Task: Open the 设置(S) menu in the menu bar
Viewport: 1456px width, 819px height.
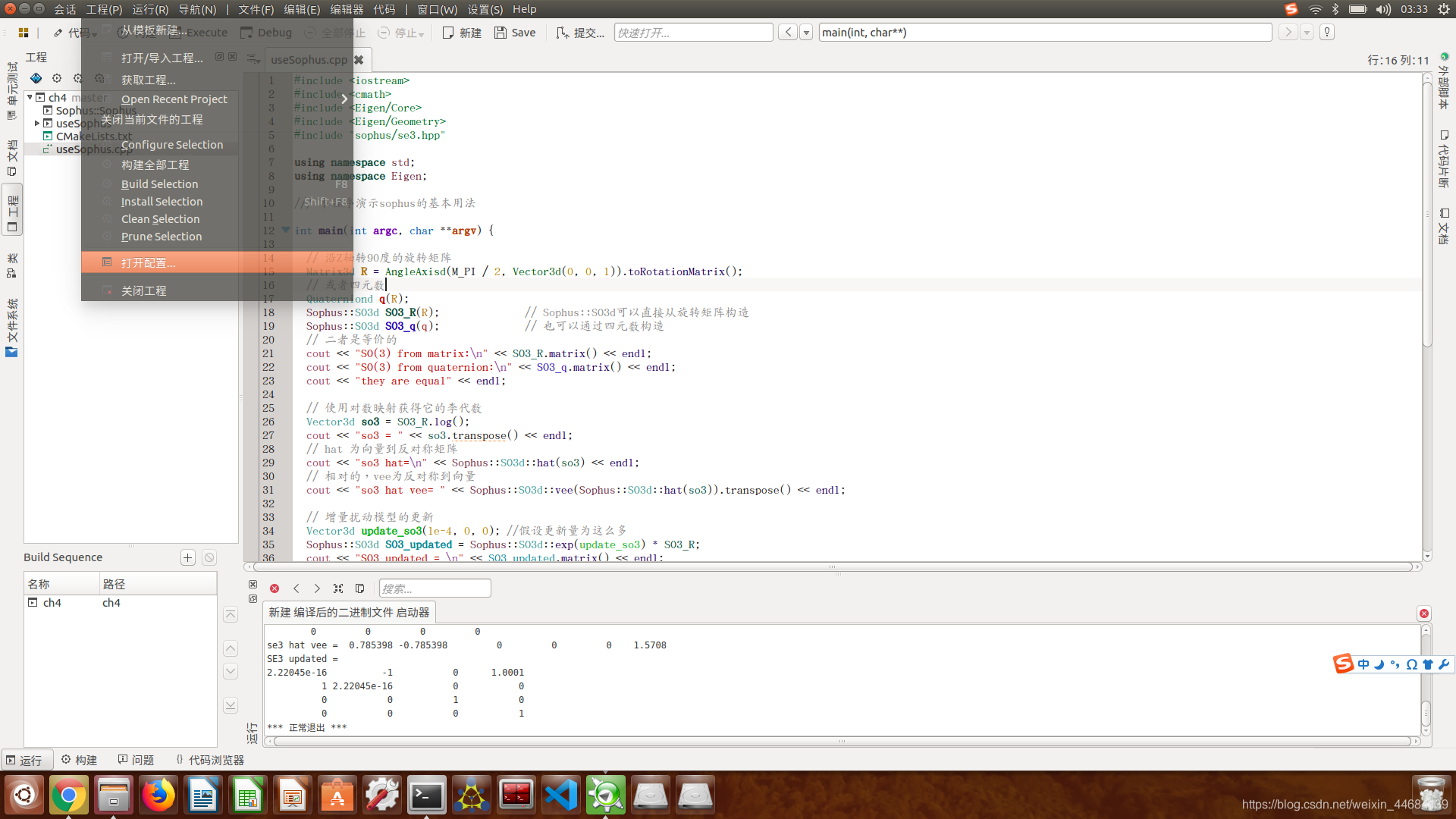Action: [x=485, y=9]
